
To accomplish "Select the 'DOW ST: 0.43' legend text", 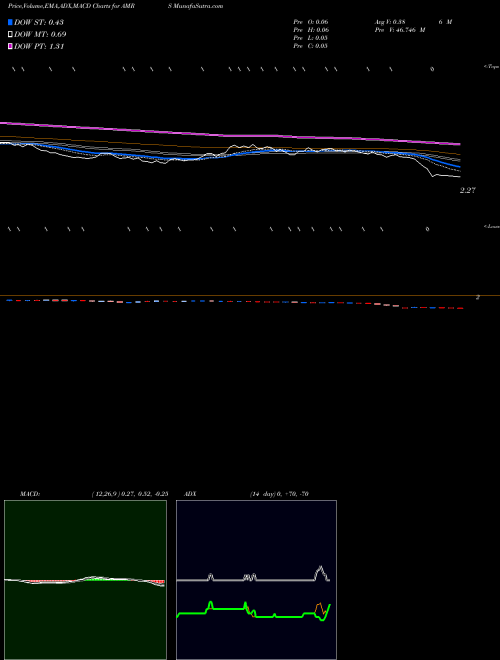I will tap(39, 22).
